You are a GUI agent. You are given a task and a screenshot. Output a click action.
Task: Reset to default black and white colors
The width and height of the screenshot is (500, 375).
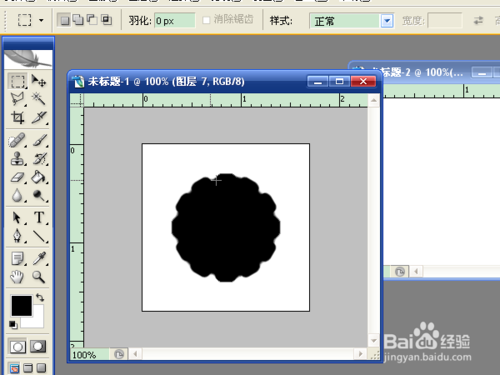13,325
